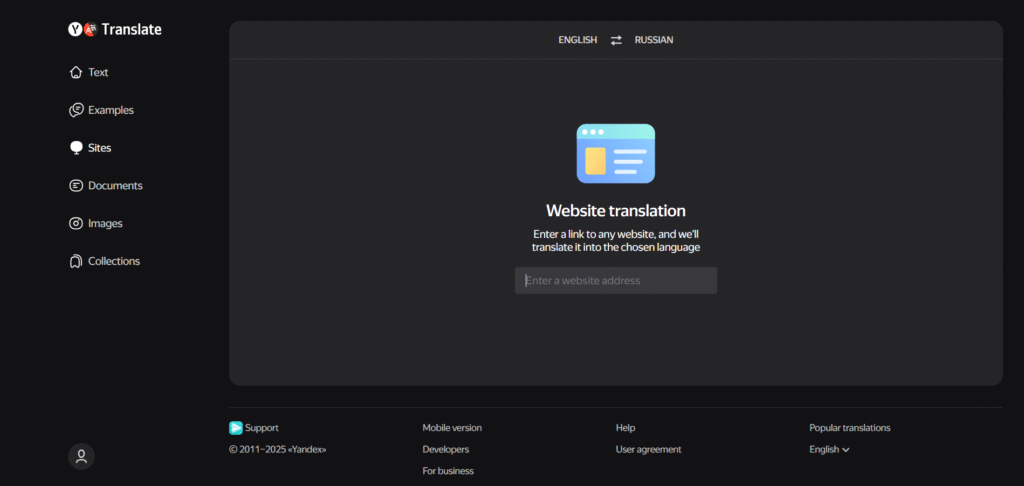Open the Mobile version link
The image size is (1024, 486).
pos(452,428)
